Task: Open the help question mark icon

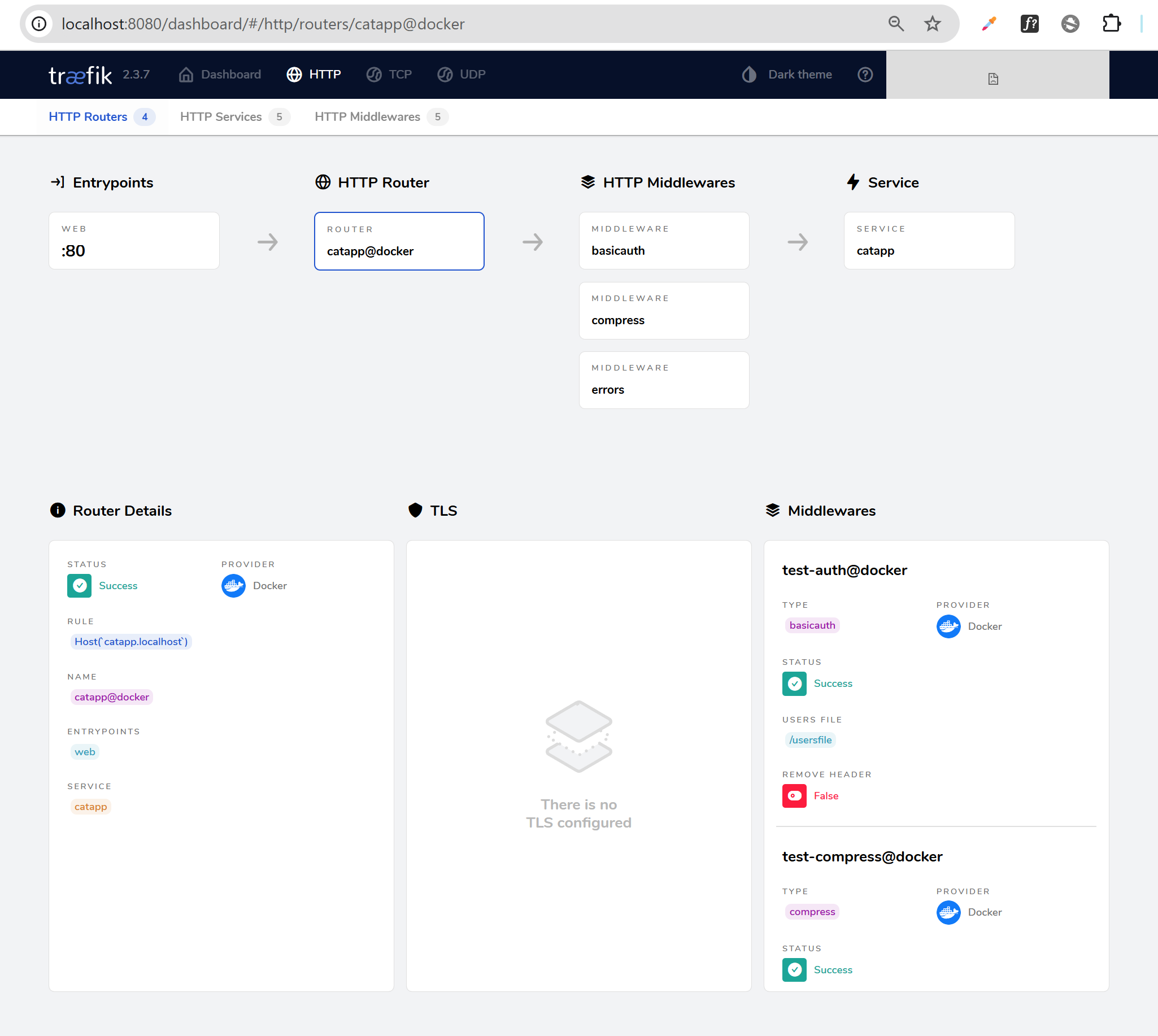Action: [865, 75]
